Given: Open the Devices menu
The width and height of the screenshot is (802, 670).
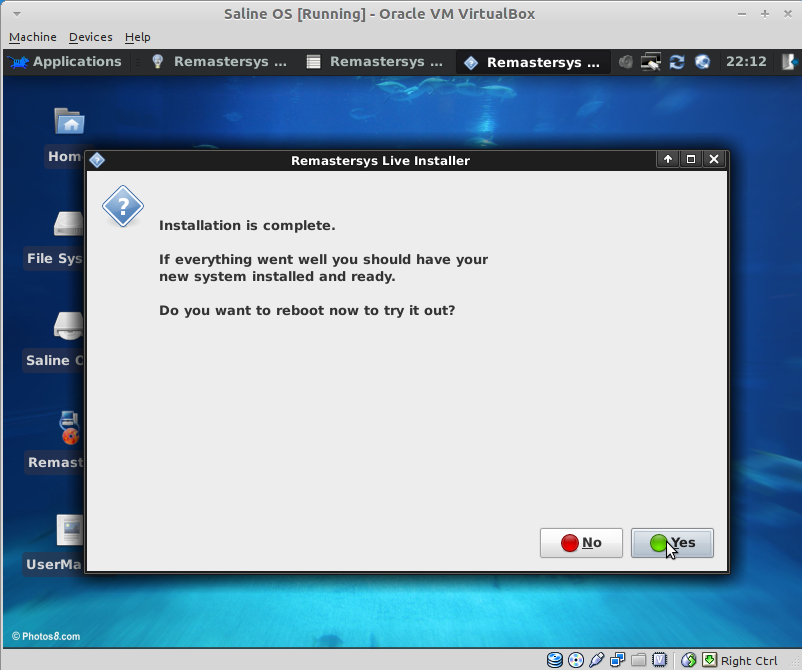Looking at the screenshot, I should tap(91, 37).
